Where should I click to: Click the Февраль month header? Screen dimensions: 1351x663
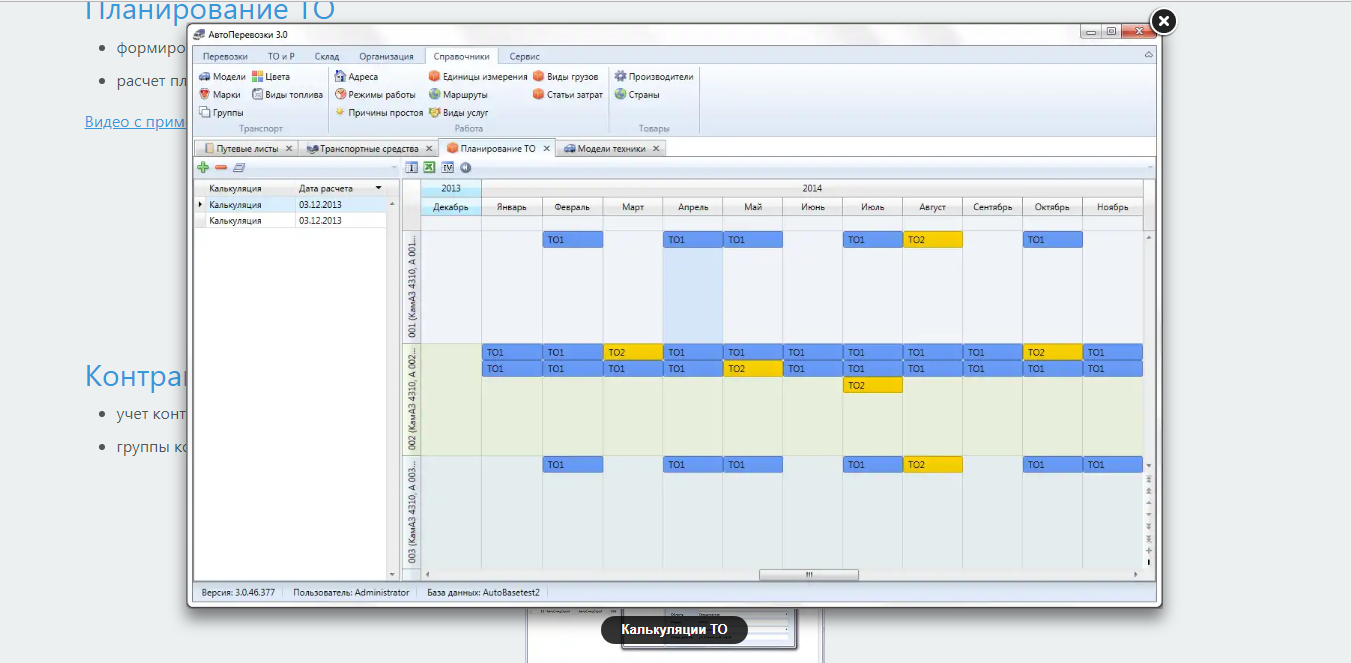point(572,207)
